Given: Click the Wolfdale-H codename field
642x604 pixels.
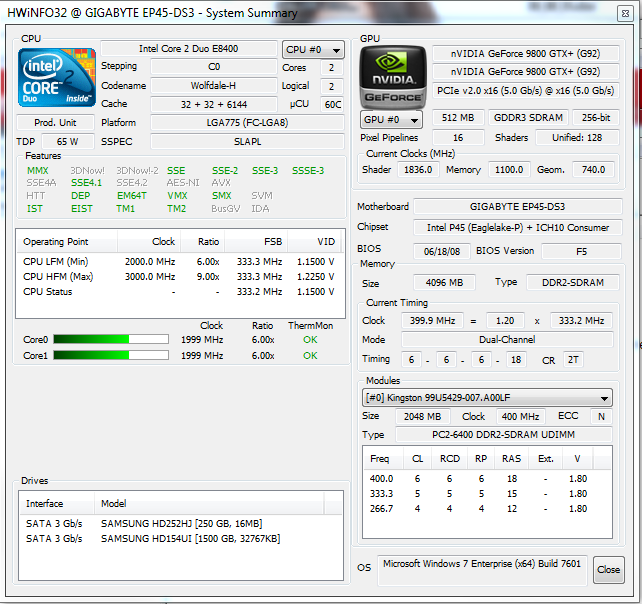Looking at the screenshot, I should (214, 86).
